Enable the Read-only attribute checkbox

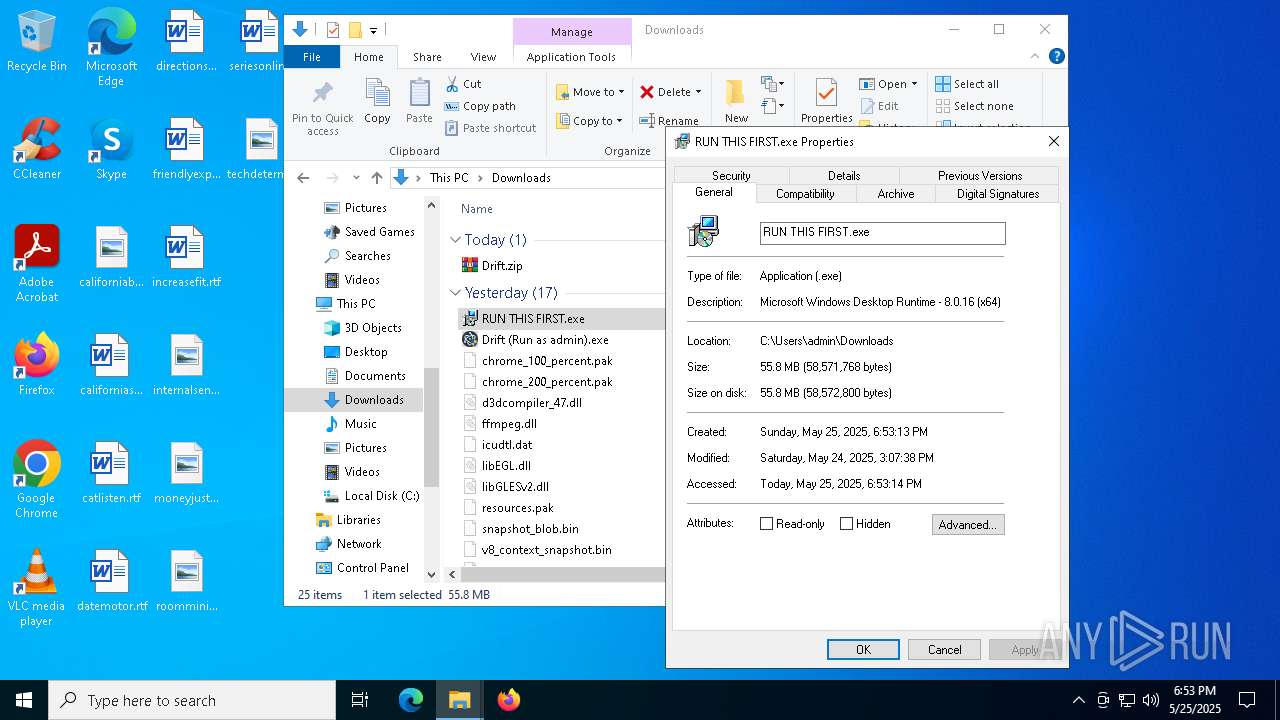(x=767, y=524)
